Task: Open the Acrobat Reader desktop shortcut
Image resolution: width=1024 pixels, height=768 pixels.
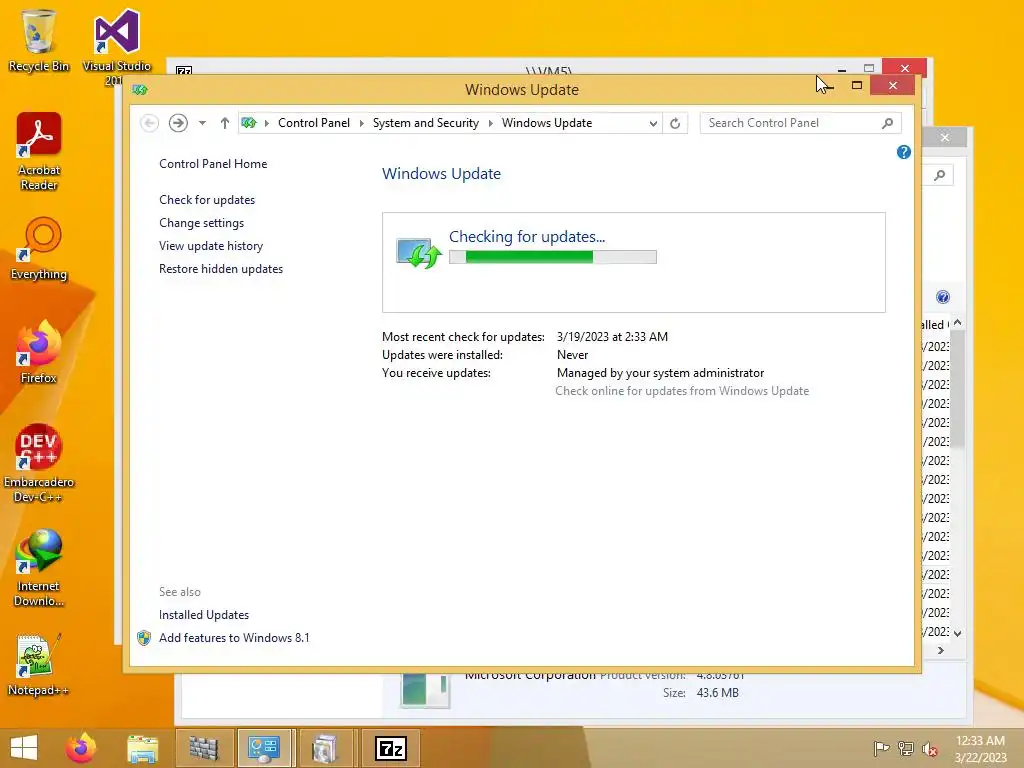Action: (39, 152)
